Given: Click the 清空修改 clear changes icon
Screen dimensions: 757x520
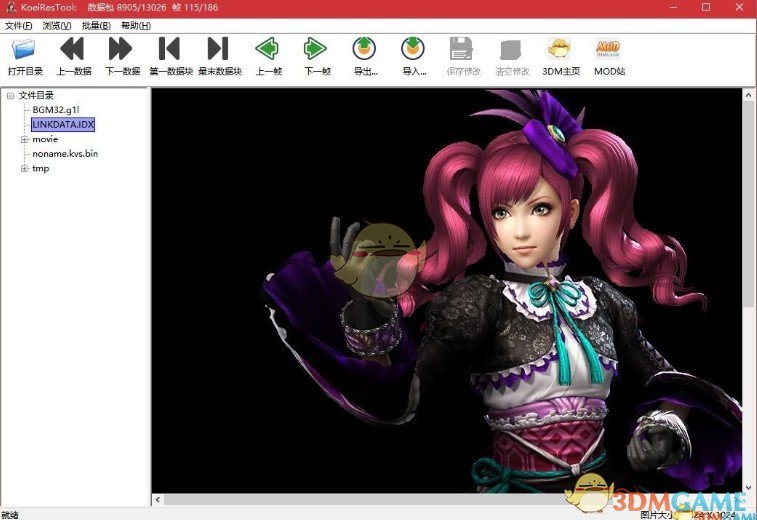Looking at the screenshot, I should click(511, 50).
